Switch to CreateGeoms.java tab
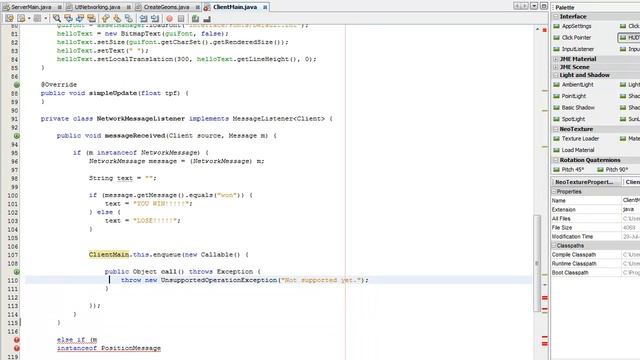 click(167, 7)
